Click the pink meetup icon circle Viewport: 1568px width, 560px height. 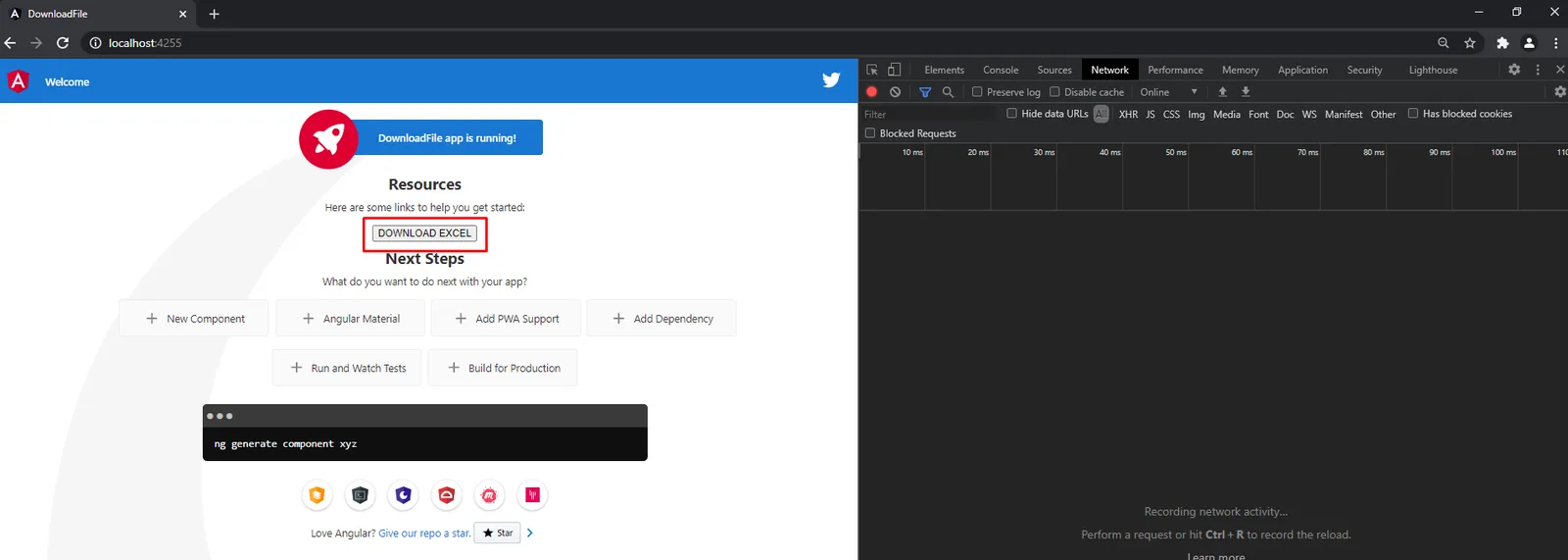[x=489, y=495]
